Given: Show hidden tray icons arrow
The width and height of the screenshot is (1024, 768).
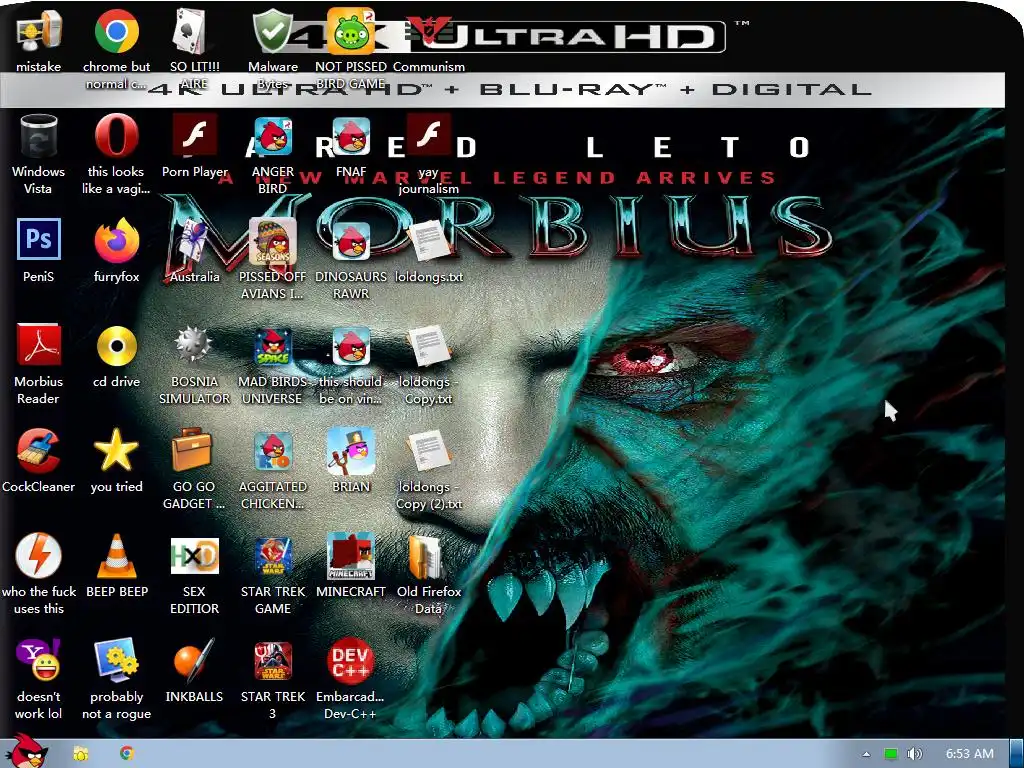Looking at the screenshot, I should 867,754.
